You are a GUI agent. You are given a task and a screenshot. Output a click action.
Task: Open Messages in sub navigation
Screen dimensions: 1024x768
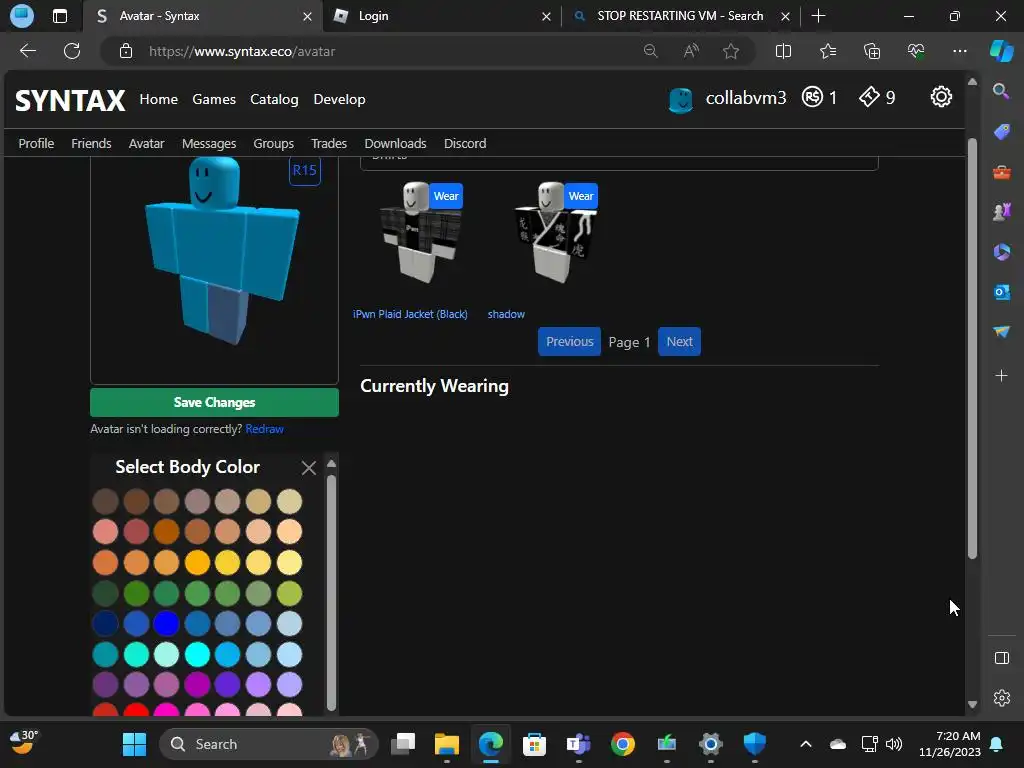[209, 143]
